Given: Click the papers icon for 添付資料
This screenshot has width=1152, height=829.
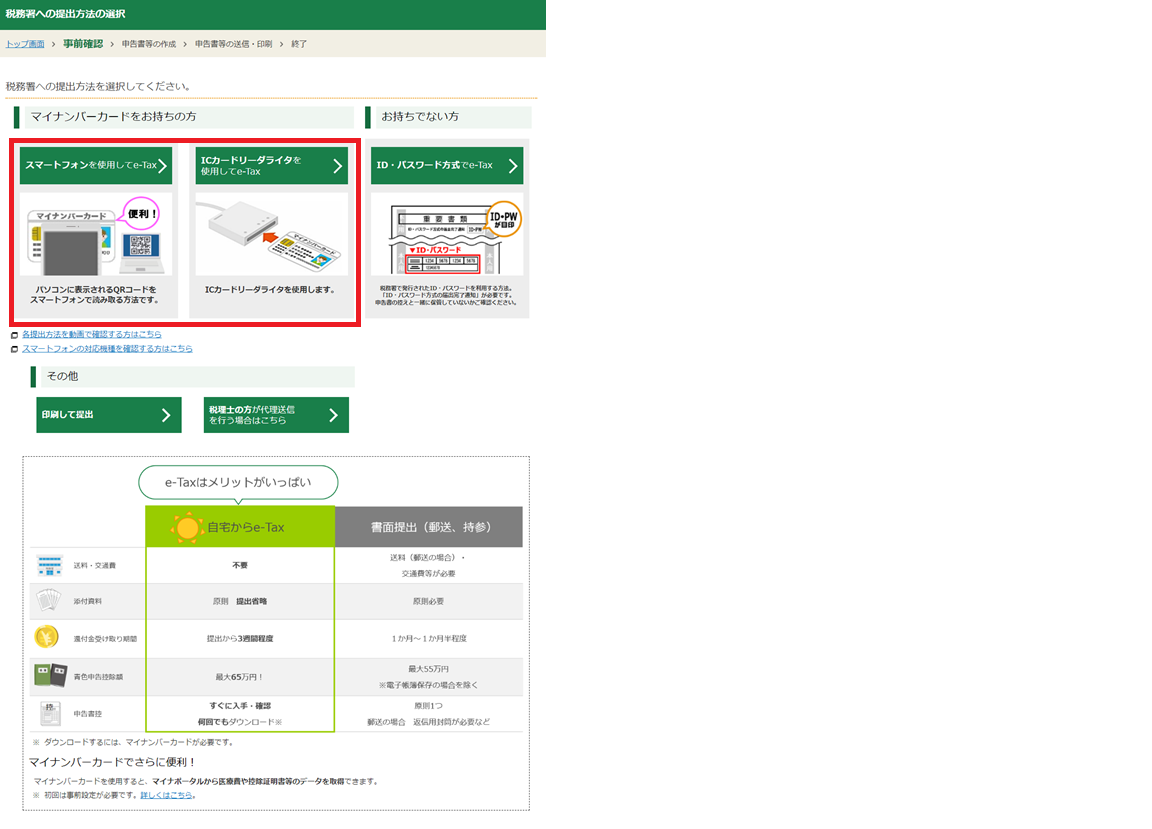Looking at the screenshot, I should (49, 601).
